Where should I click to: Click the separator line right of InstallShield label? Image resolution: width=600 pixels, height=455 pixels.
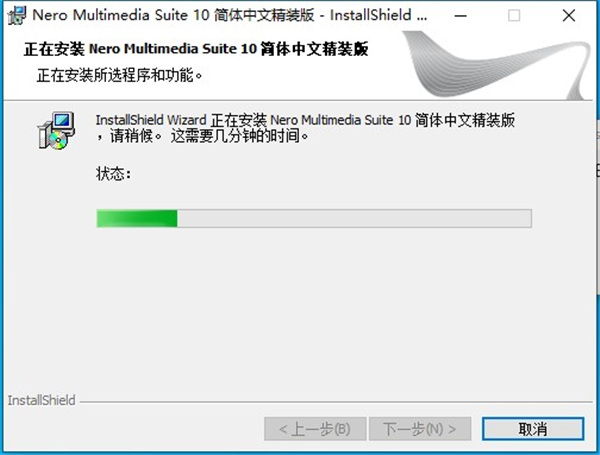coord(336,402)
